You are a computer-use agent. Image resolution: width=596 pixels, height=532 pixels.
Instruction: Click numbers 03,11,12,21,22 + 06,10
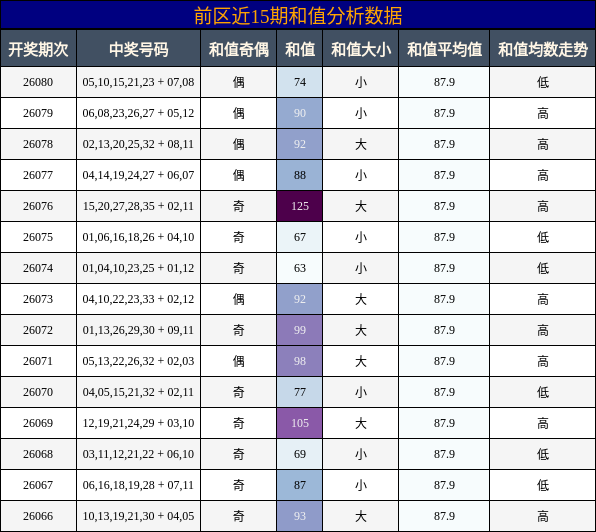click(x=138, y=454)
